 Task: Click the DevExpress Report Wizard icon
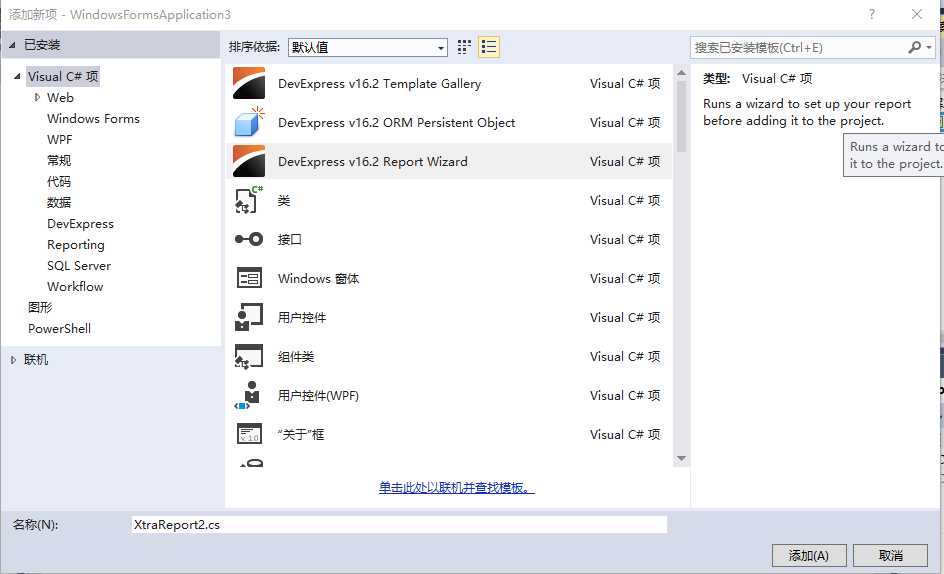[249, 161]
